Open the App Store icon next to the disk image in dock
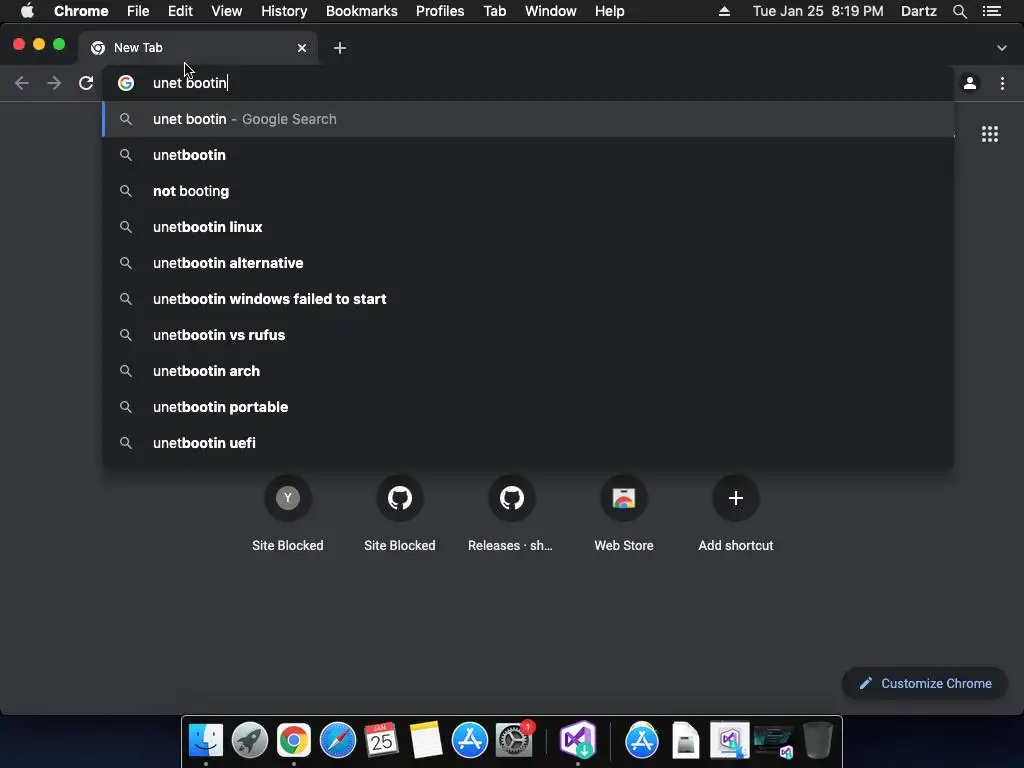 (x=642, y=741)
